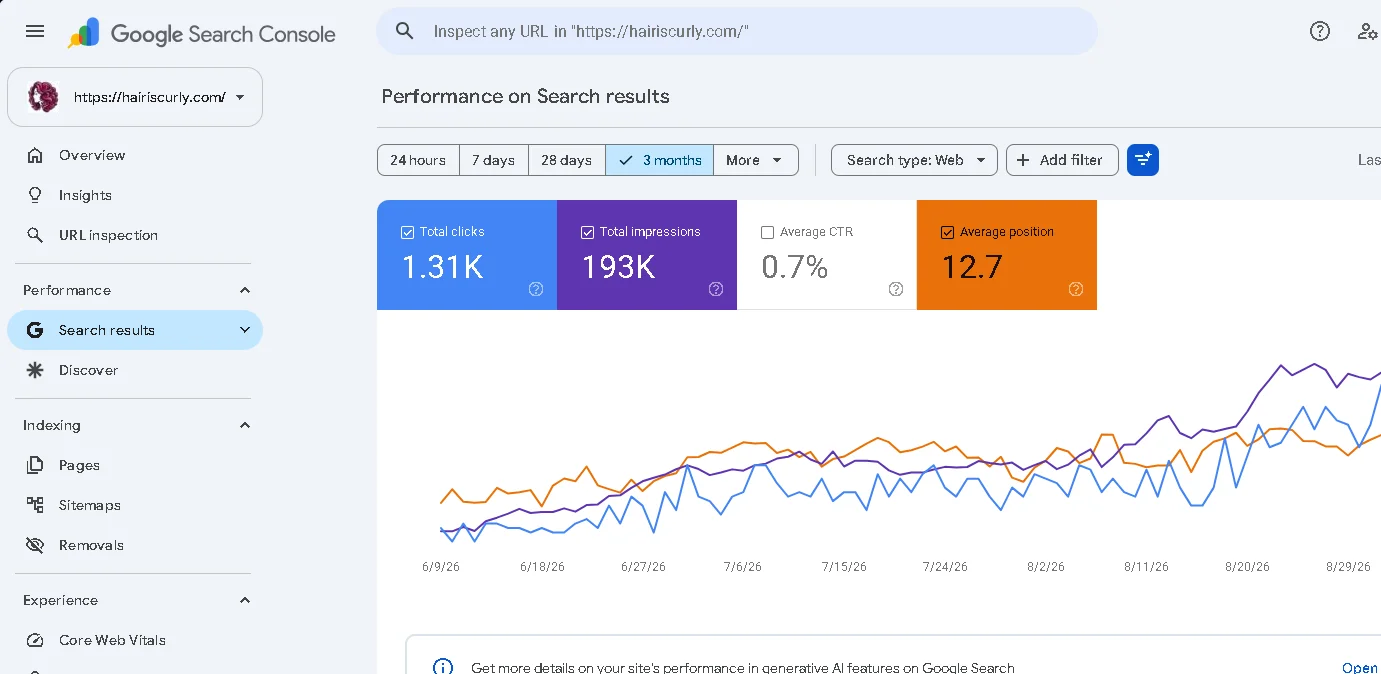
Task: Click help icon on Average CTR card
Action: pos(896,289)
